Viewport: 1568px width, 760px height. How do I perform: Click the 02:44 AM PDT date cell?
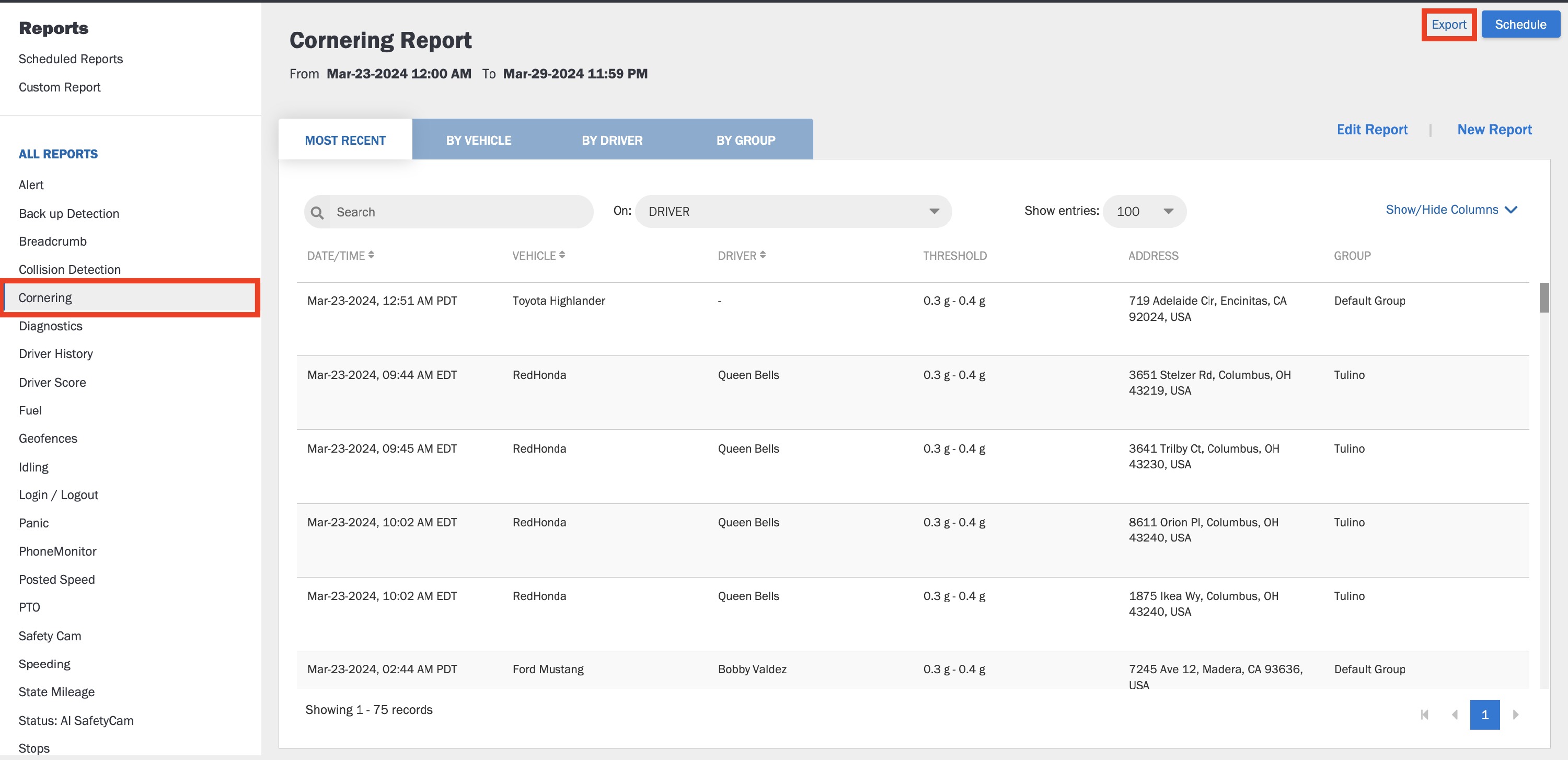[x=382, y=670]
